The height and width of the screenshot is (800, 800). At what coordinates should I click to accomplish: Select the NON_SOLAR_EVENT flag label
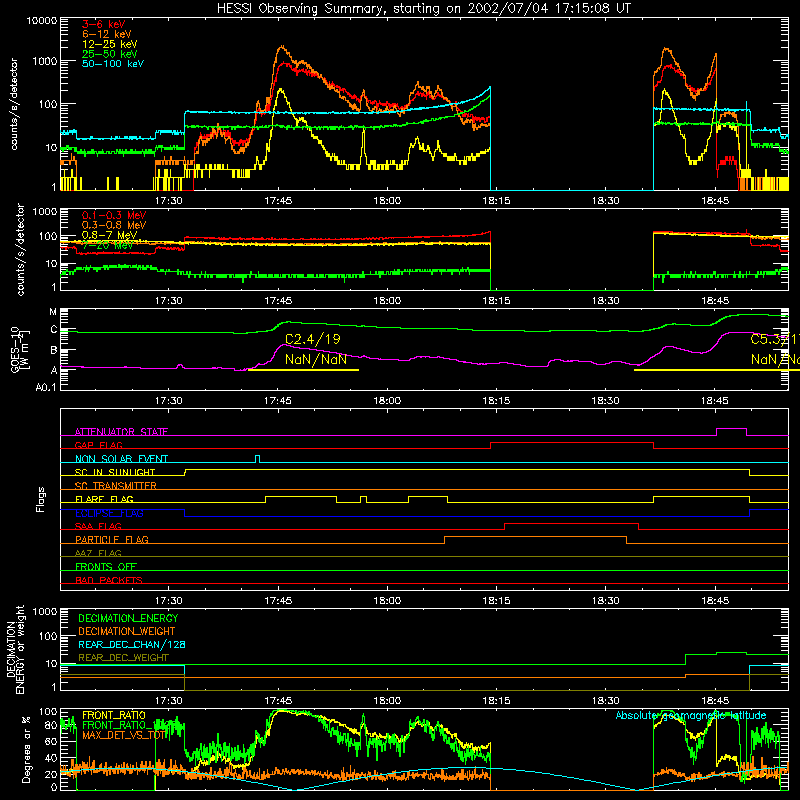pos(121,459)
